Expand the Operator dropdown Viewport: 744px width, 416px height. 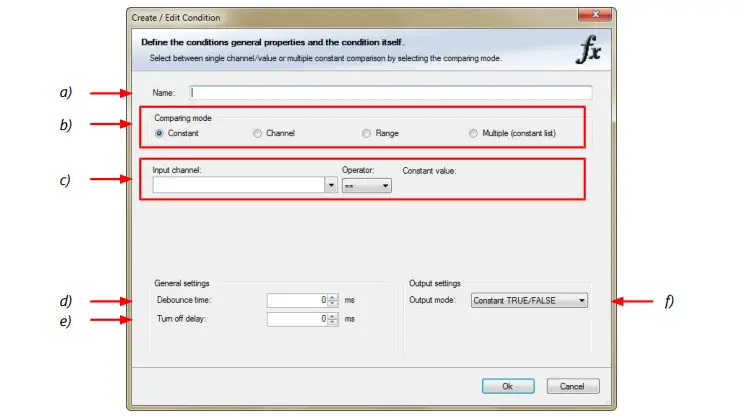(x=367, y=185)
